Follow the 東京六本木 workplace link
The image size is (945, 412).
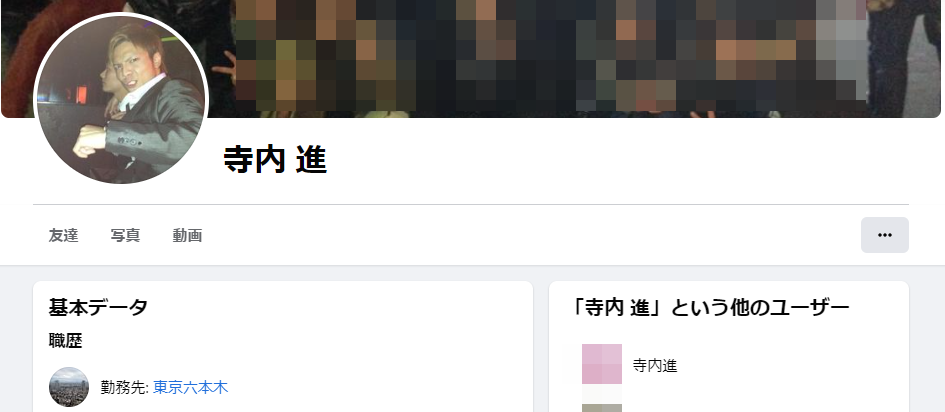point(190,387)
